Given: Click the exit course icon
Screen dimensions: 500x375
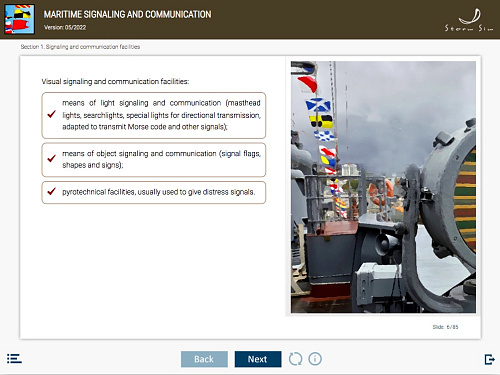Looking at the screenshot, I should tap(489, 359).
